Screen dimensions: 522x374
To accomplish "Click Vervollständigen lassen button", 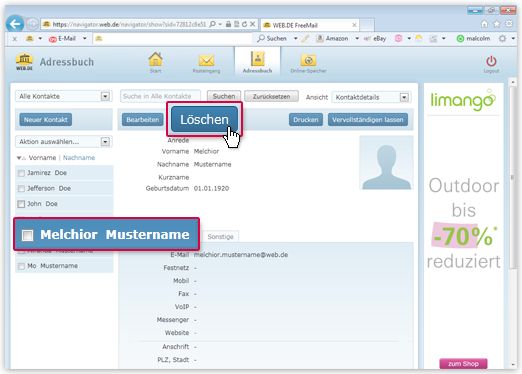I will 368,120.
